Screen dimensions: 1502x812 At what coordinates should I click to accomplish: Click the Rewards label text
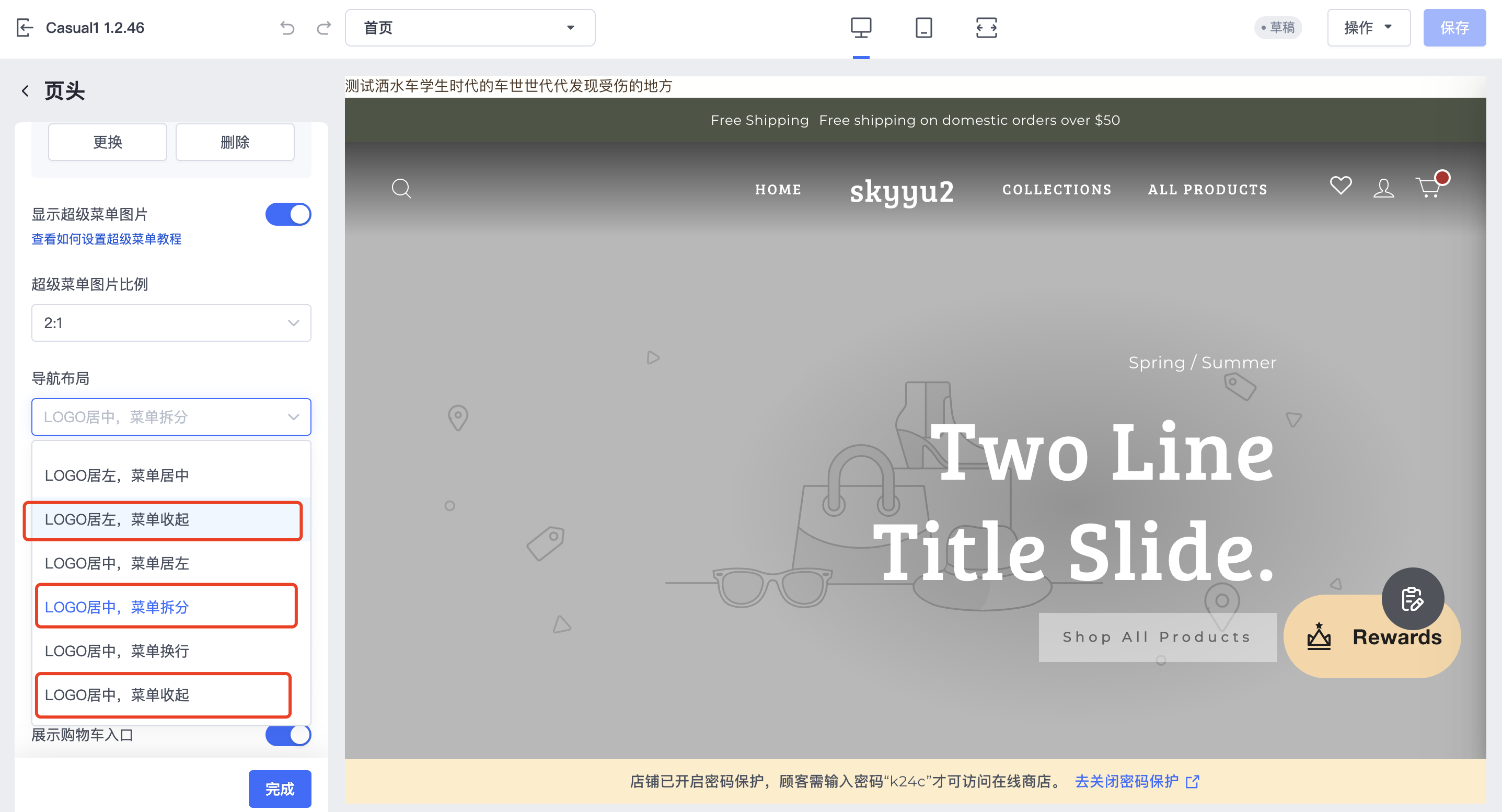click(1397, 636)
